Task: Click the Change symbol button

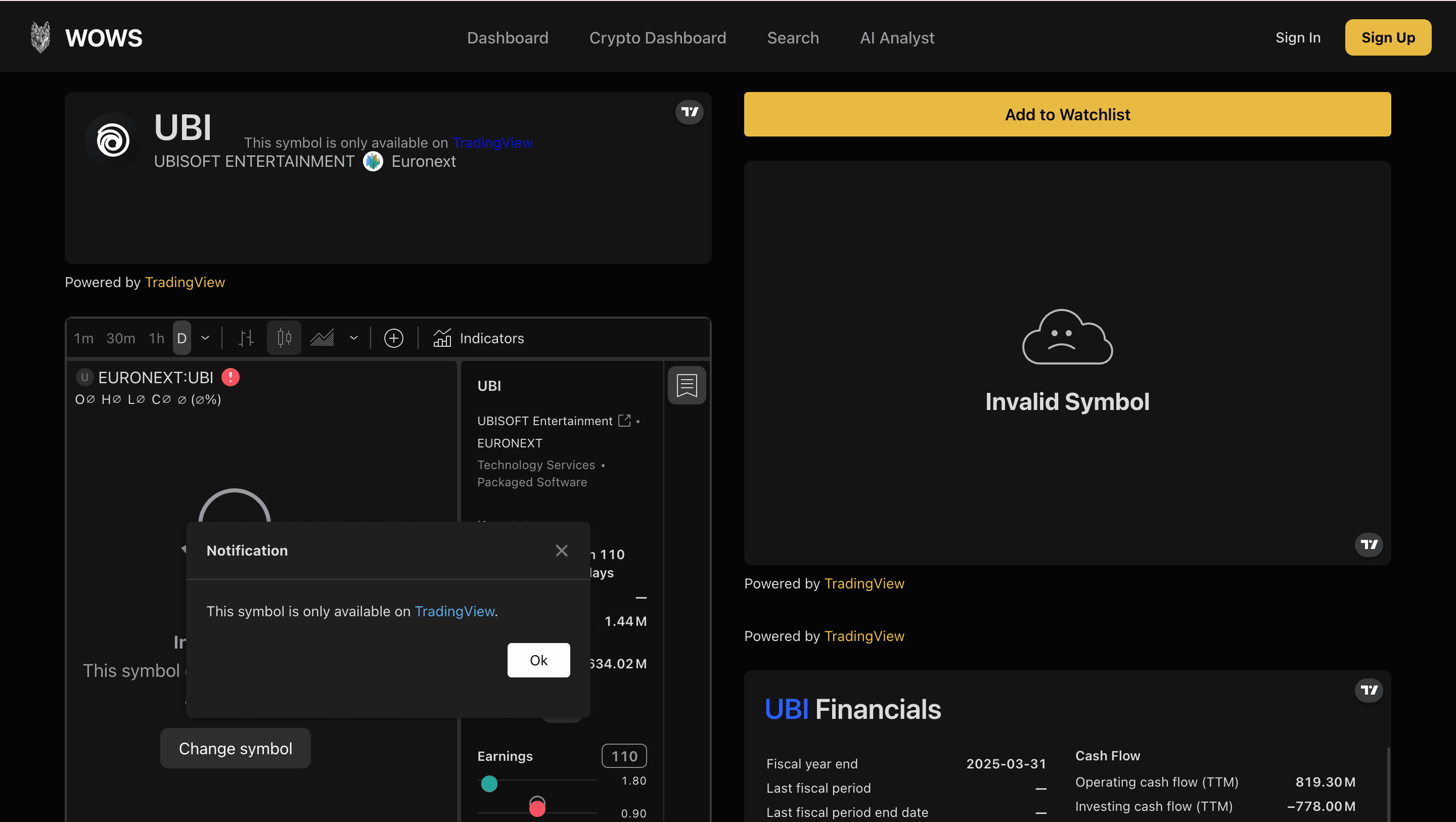Action: [235, 748]
